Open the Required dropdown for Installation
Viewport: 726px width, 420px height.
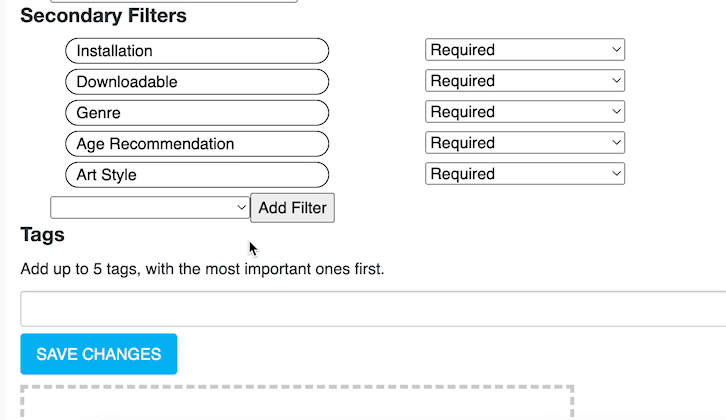pos(525,50)
